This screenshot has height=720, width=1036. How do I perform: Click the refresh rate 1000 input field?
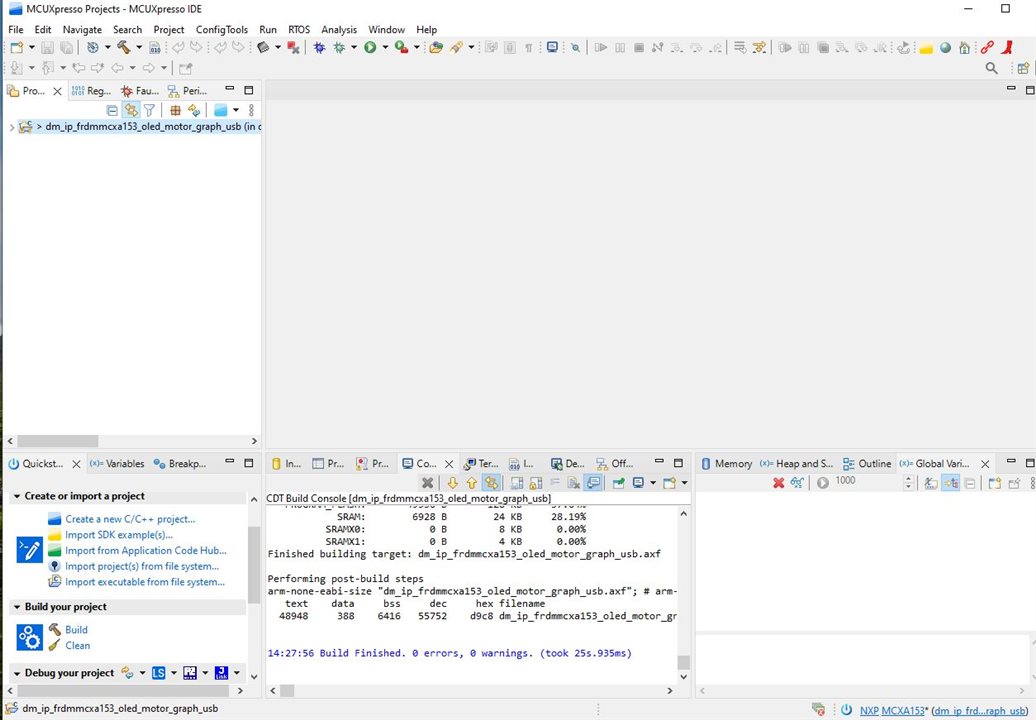click(867, 482)
